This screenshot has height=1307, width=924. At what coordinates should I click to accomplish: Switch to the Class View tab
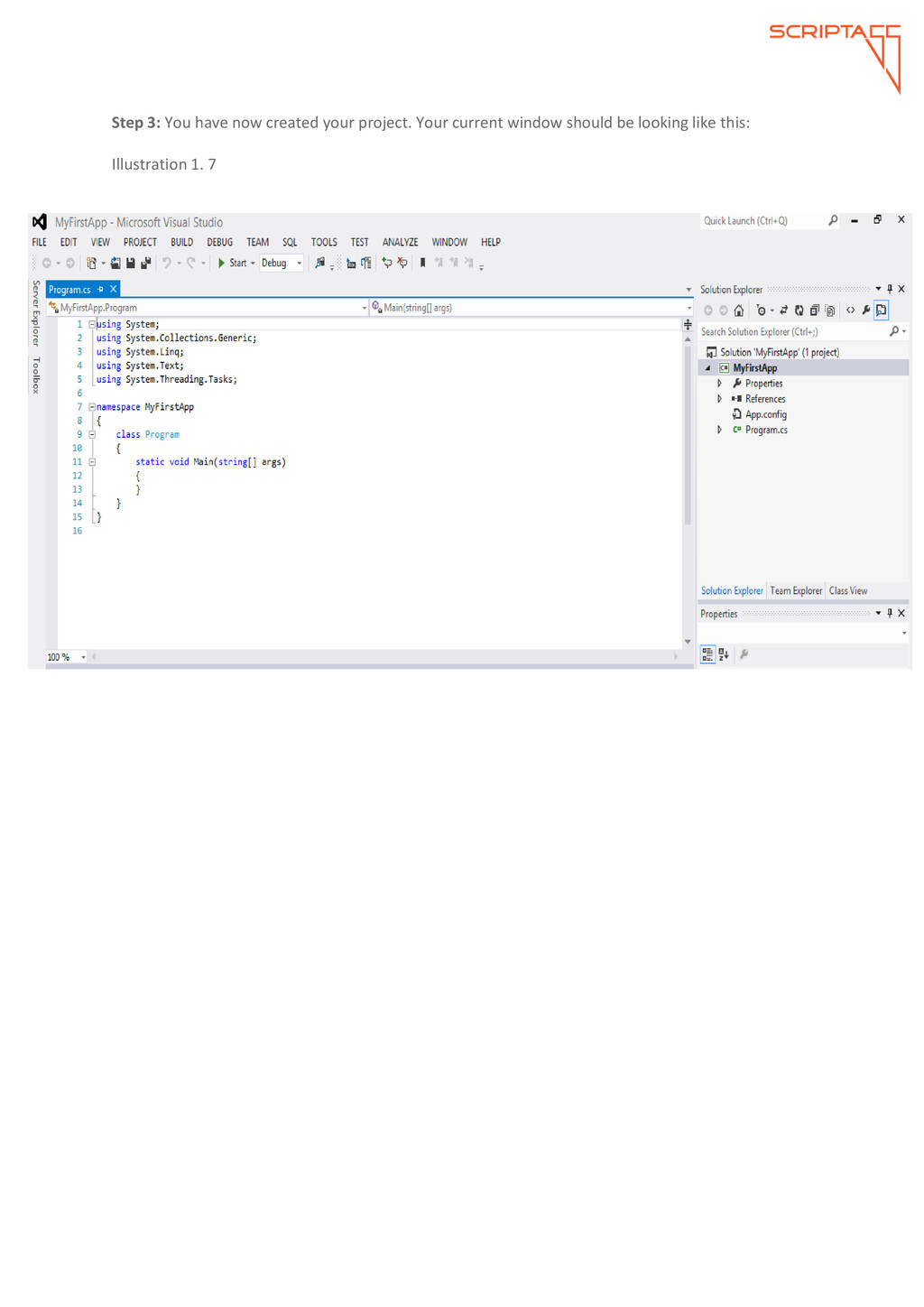click(x=848, y=591)
